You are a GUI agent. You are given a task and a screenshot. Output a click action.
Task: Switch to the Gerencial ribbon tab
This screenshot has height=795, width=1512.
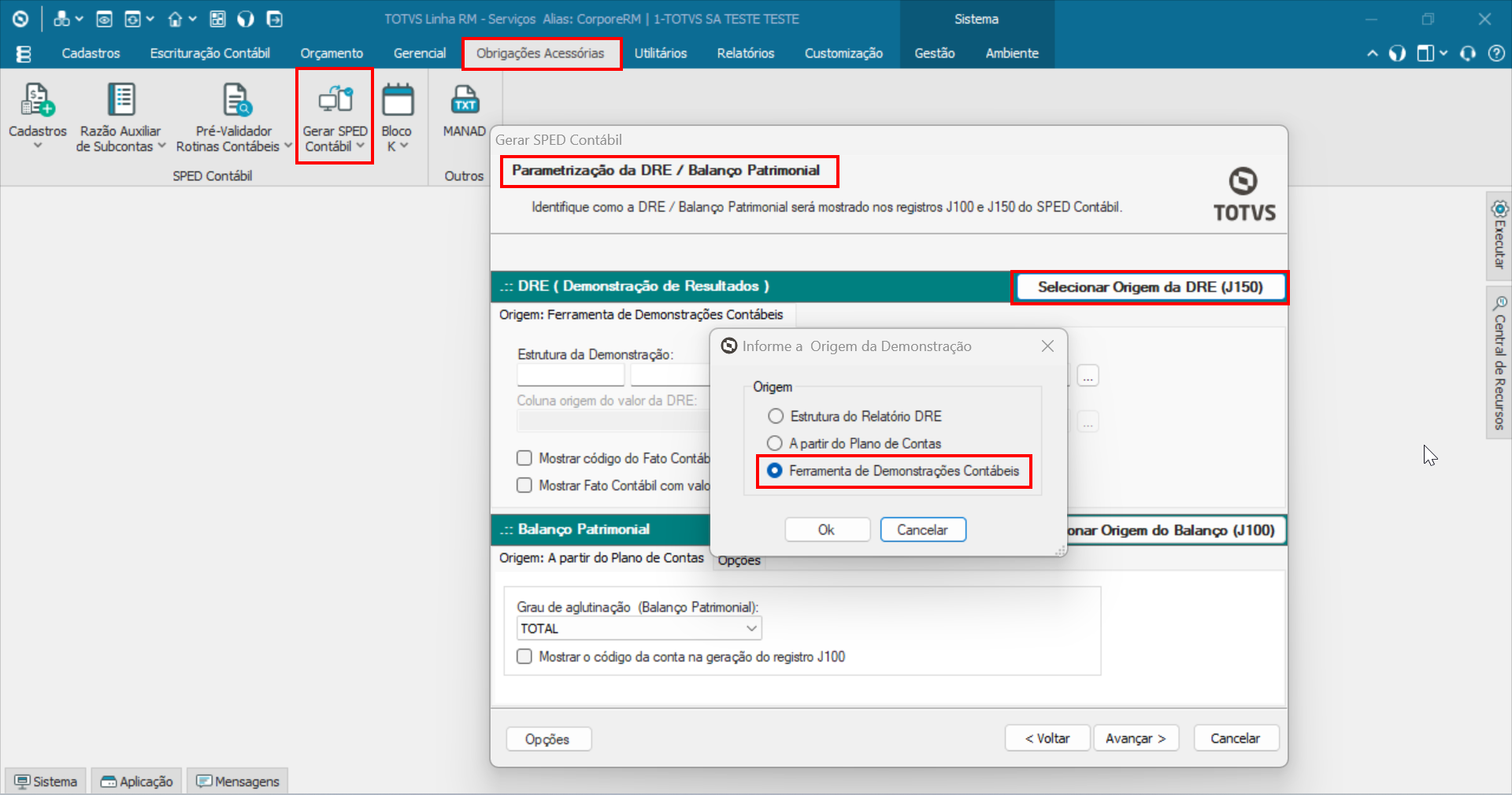pos(420,54)
